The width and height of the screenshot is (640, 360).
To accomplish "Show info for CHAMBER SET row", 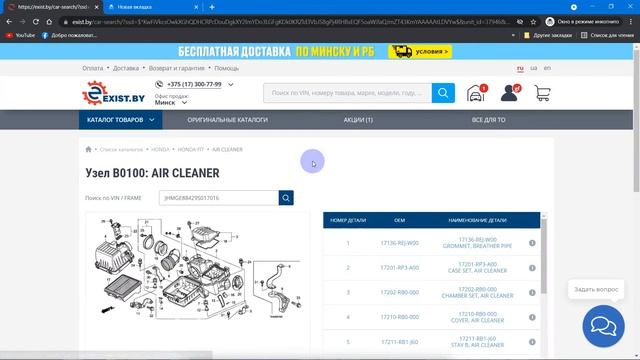I will (532, 293).
